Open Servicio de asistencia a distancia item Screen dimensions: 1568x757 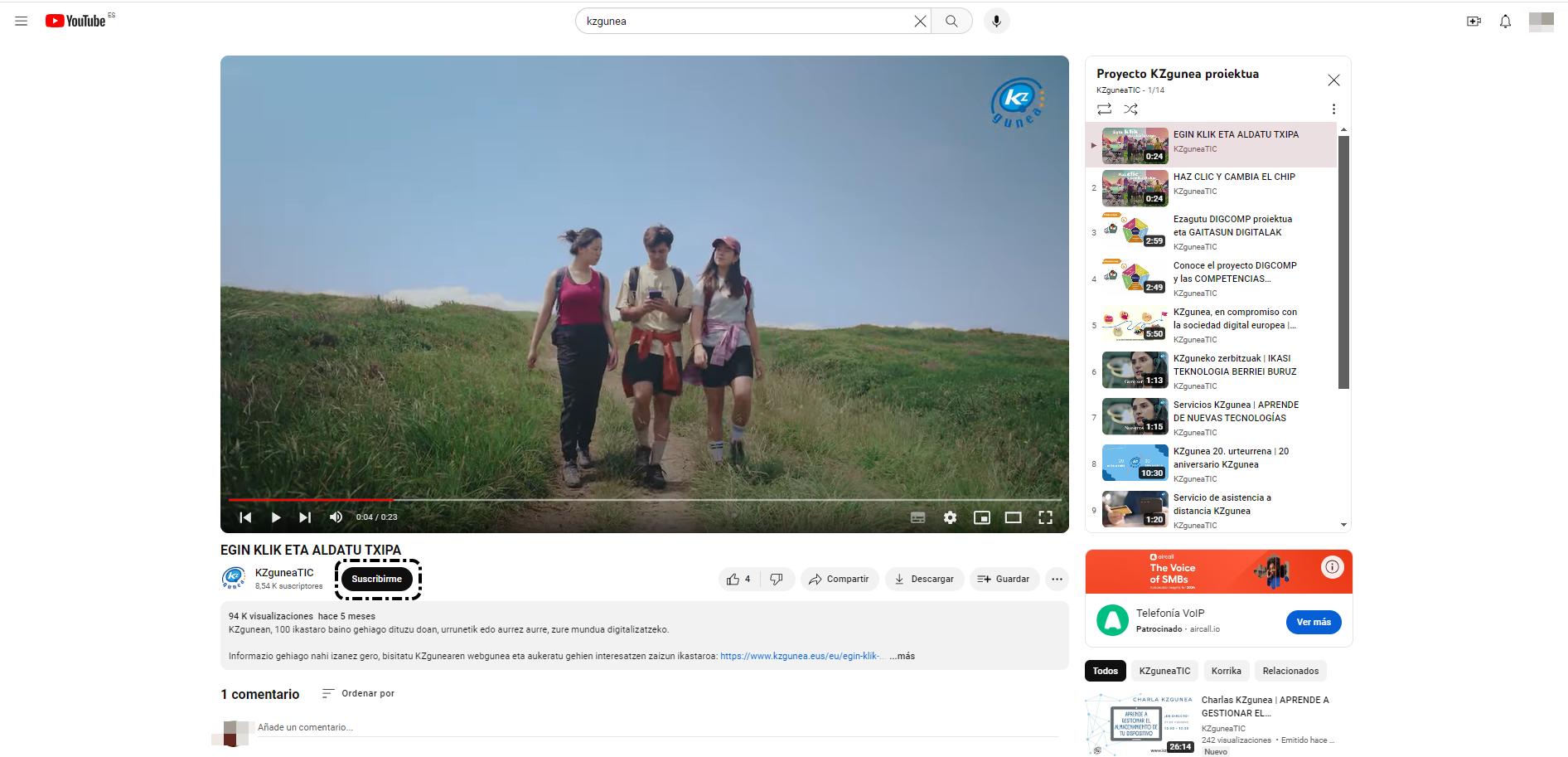pos(1211,509)
